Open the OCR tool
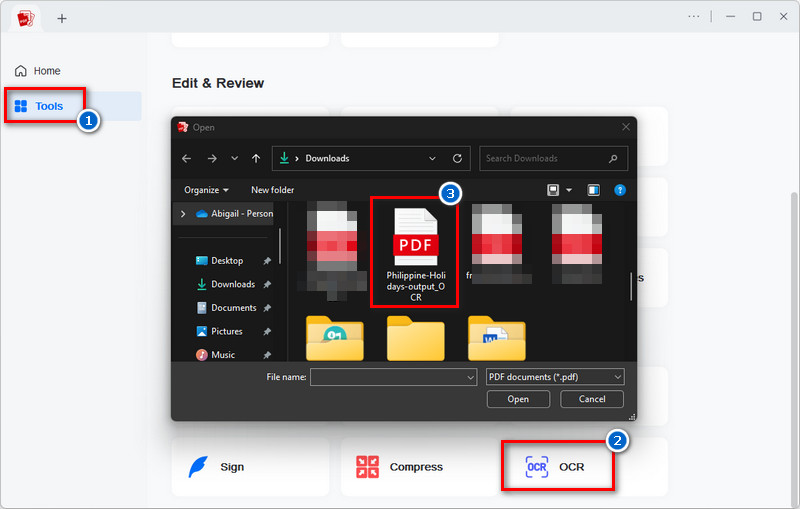Screen dimensions: 800x509 coord(556,467)
